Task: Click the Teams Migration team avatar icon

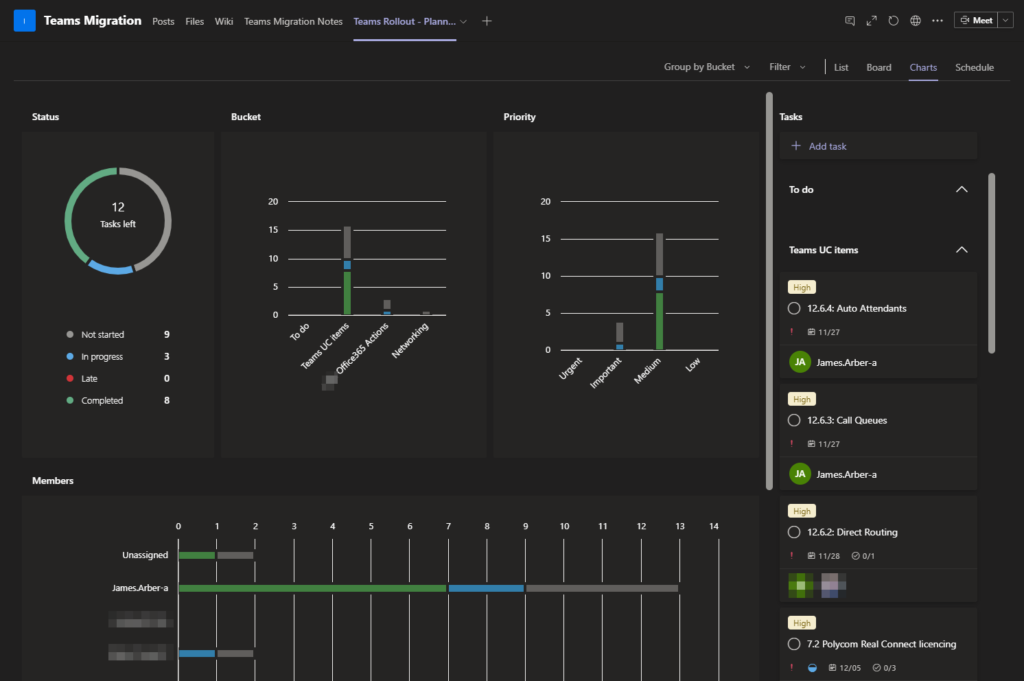Action: 24,20
